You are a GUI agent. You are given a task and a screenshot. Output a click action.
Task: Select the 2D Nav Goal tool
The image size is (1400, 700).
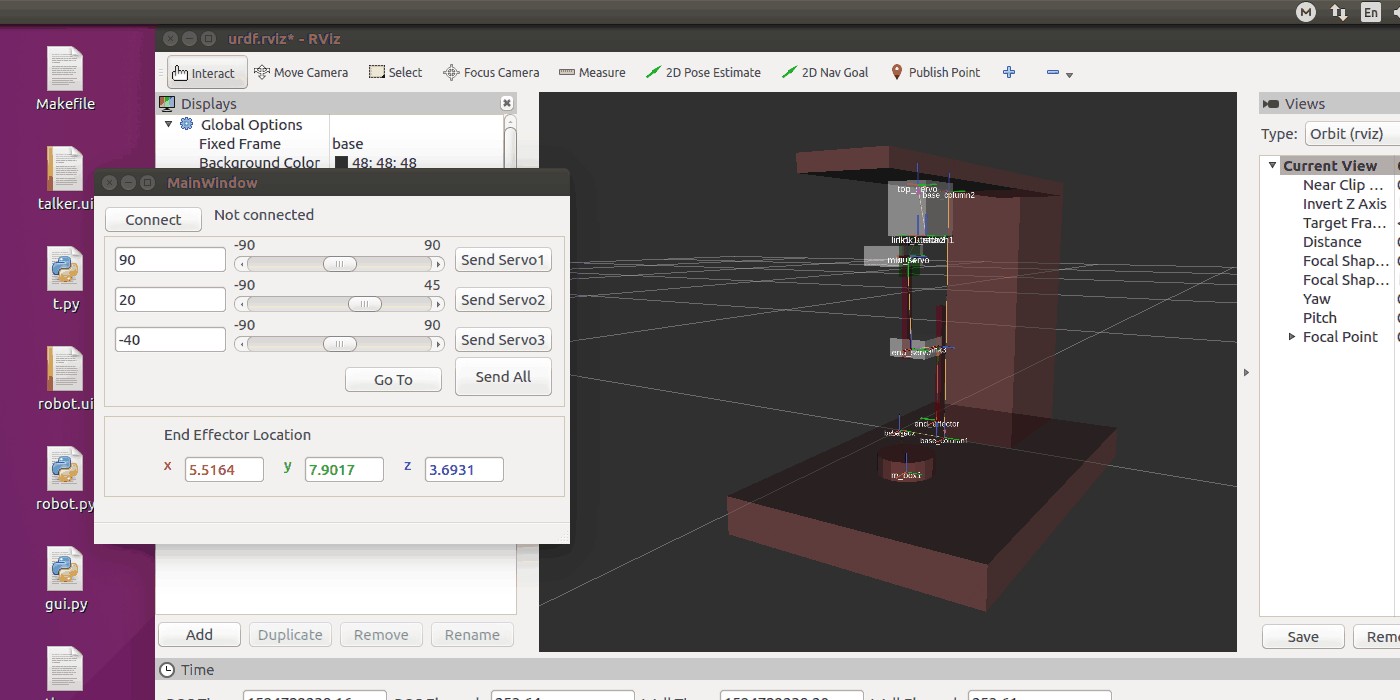pyautogui.click(x=825, y=73)
